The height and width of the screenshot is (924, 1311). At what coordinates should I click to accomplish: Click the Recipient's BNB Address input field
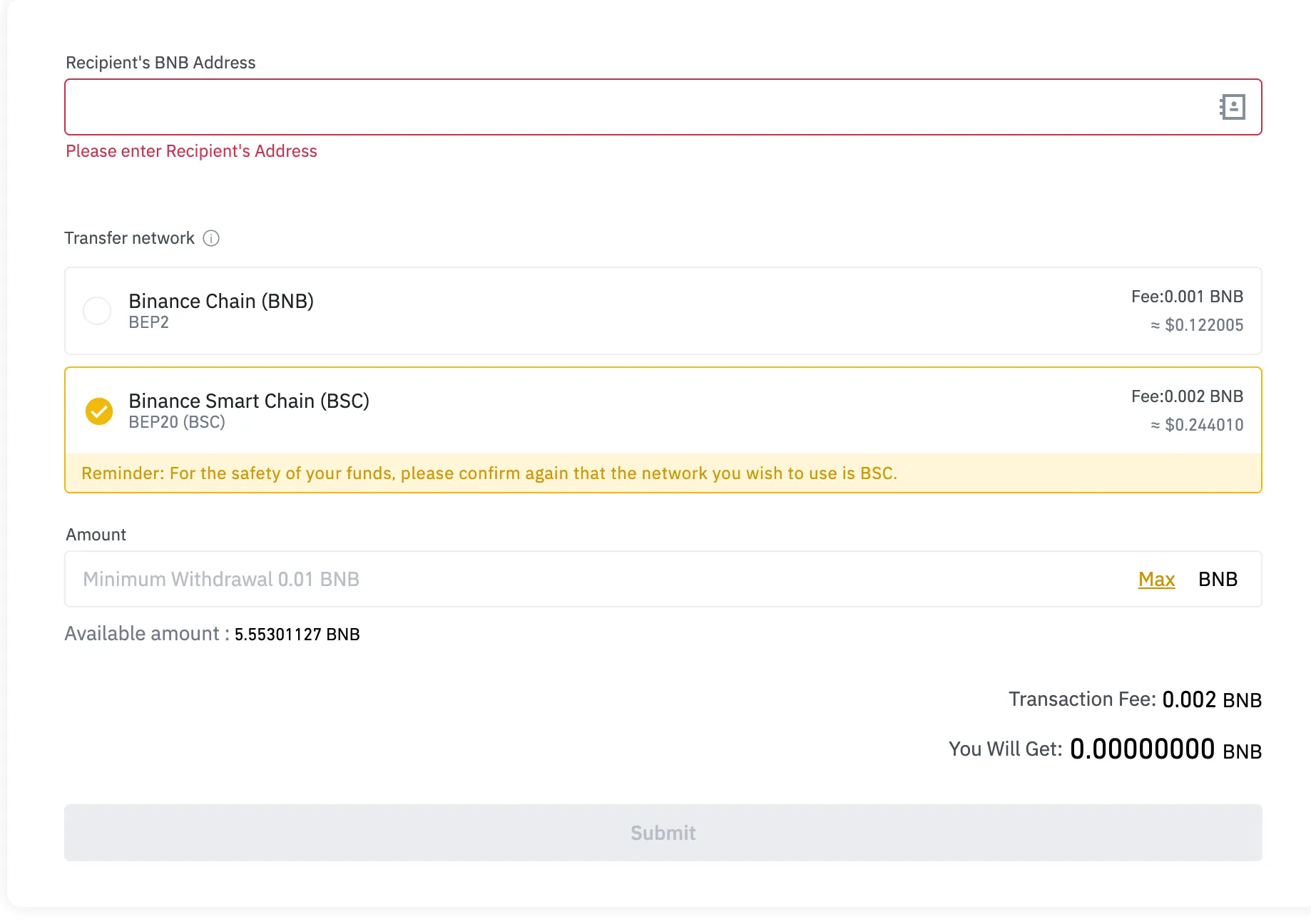point(635,107)
